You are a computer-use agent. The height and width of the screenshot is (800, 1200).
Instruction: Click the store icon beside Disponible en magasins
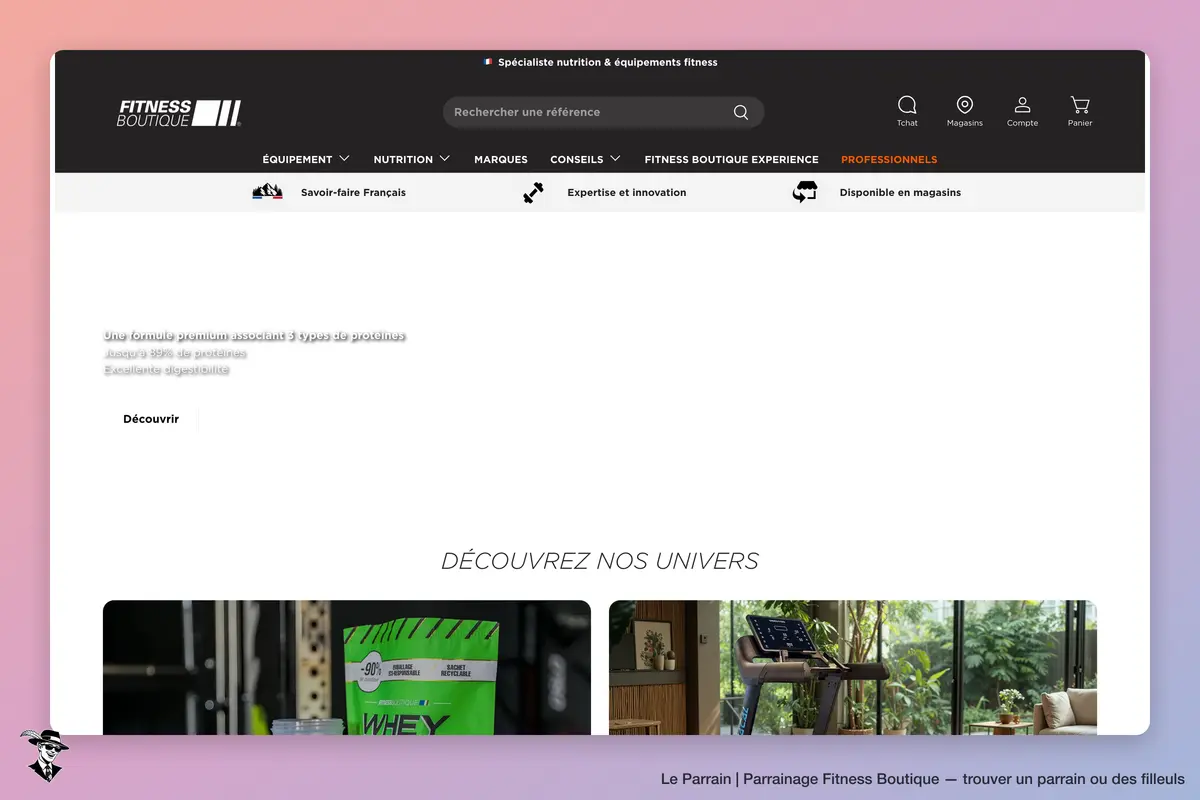(x=805, y=192)
